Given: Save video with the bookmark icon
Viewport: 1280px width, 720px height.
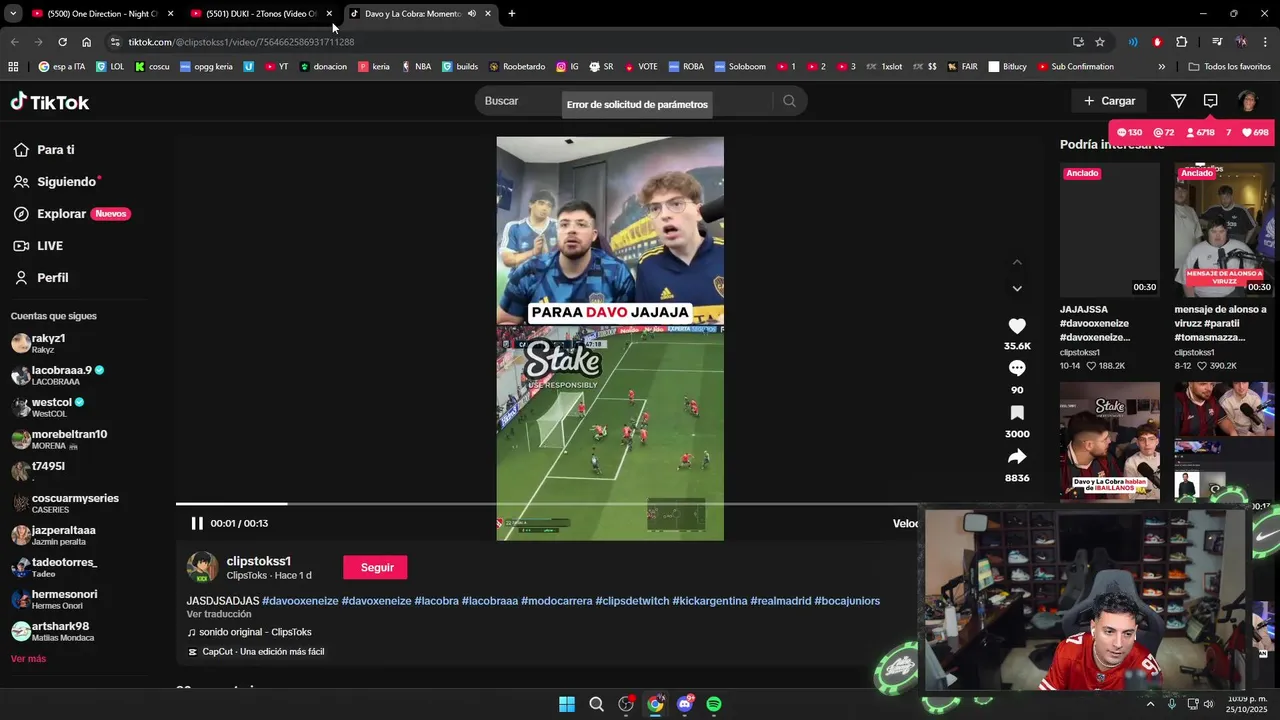Looking at the screenshot, I should coord(1017,413).
